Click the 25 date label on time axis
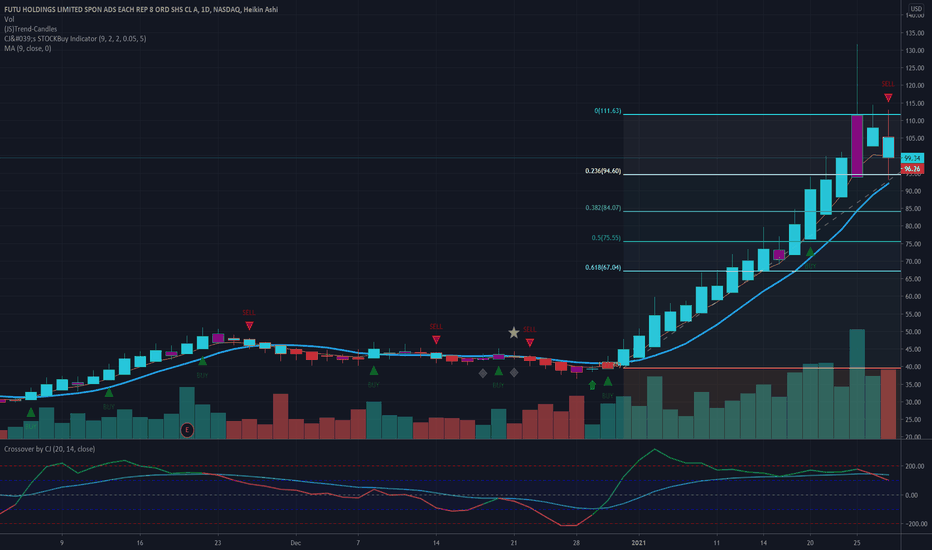This screenshot has width=932, height=550. click(857, 543)
